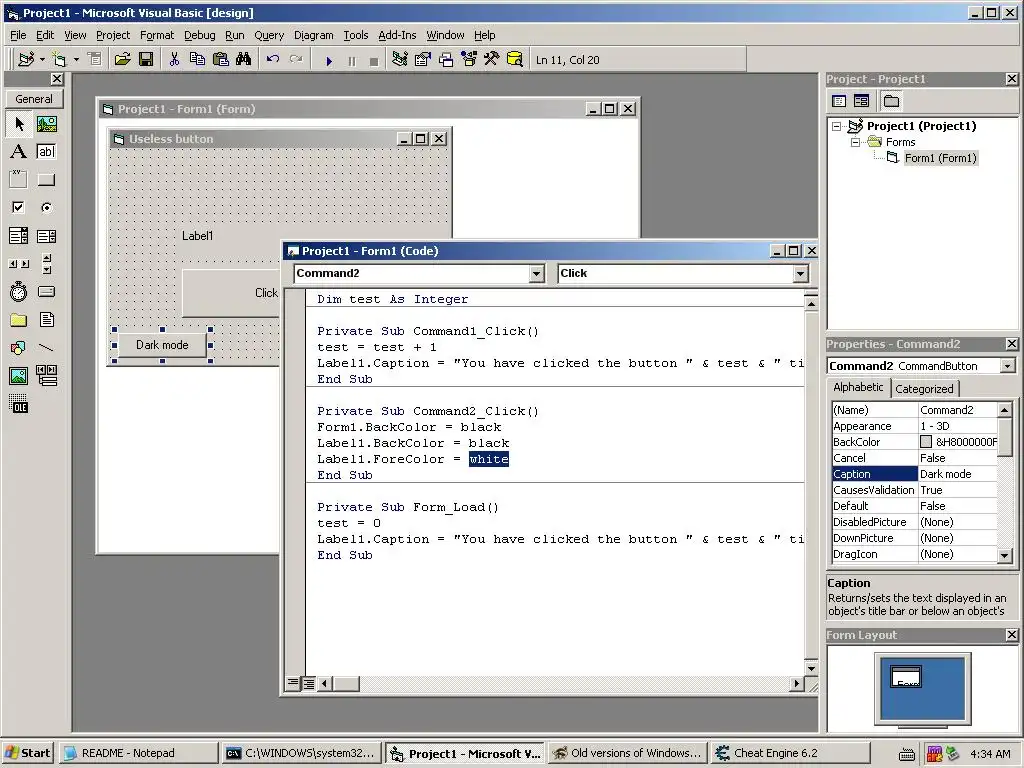Click the Find binoculars icon
The width and height of the screenshot is (1024, 768).
pos(244,60)
